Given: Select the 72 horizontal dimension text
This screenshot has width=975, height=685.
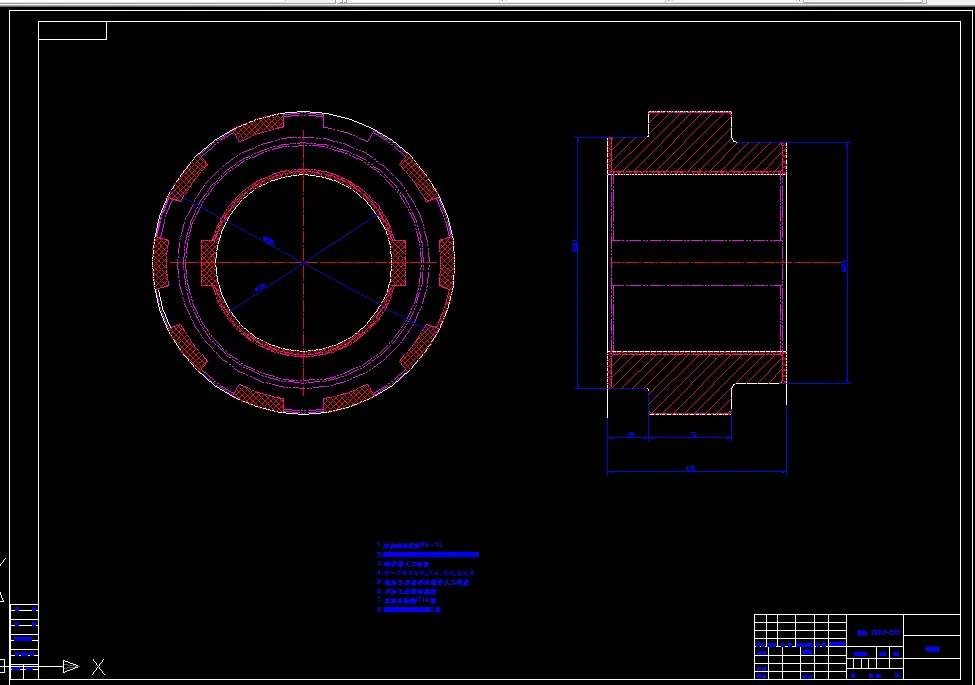Looking at the screenshot, I should [693, 434].
